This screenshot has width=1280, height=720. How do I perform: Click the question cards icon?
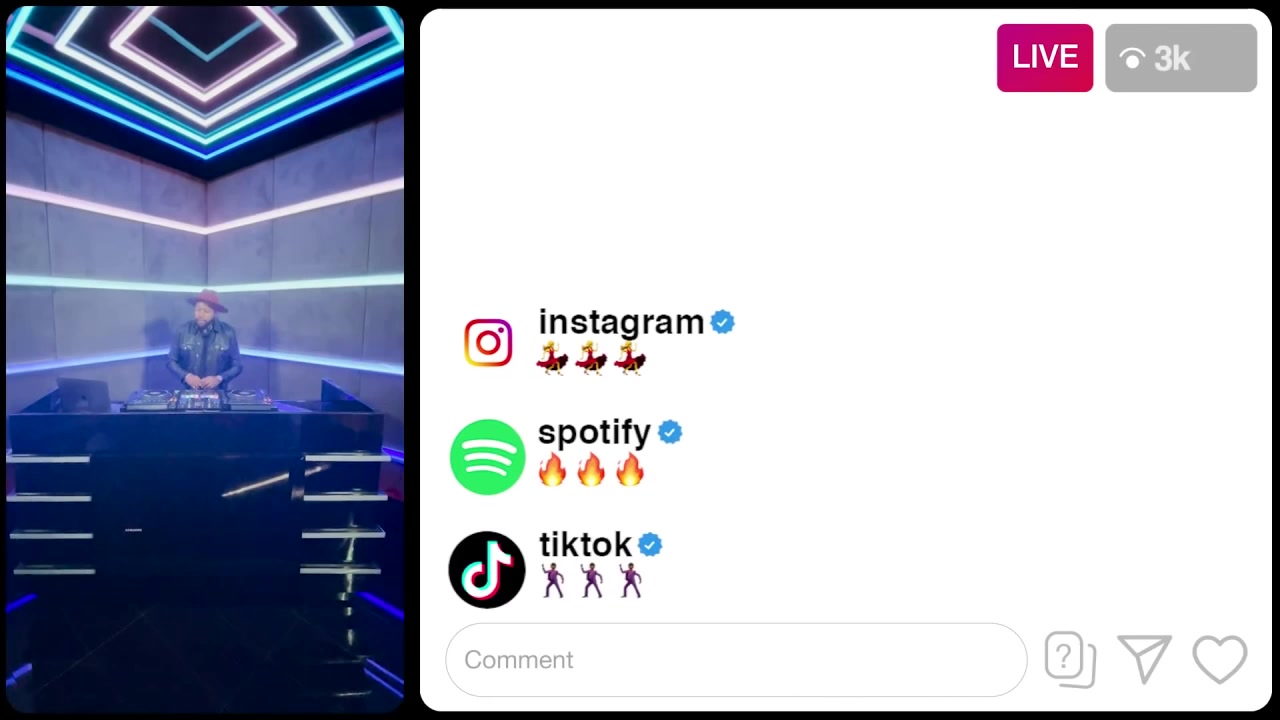(1070, 660)
